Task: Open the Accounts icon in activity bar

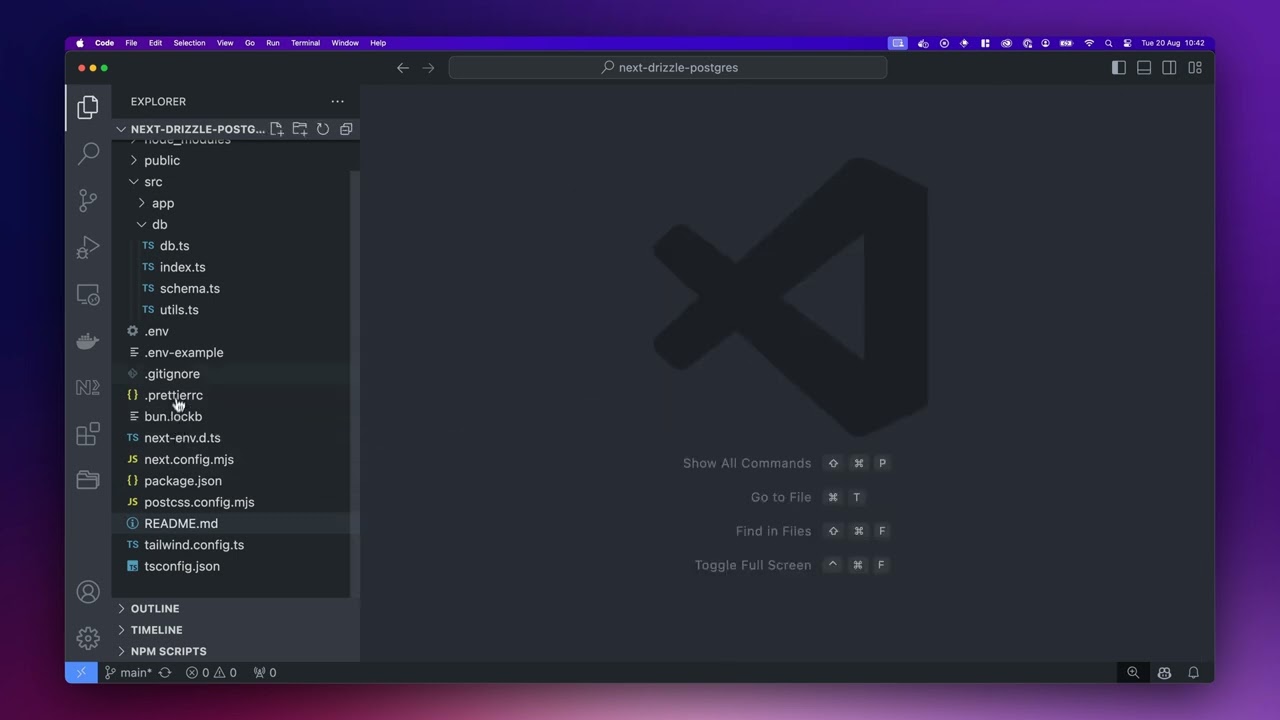Action: coord(88,591)
